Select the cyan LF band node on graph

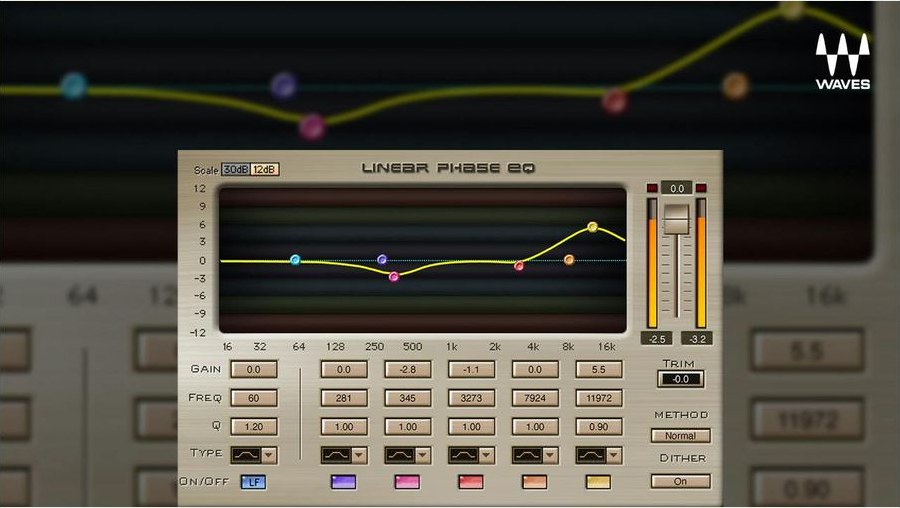coord(295,260)
